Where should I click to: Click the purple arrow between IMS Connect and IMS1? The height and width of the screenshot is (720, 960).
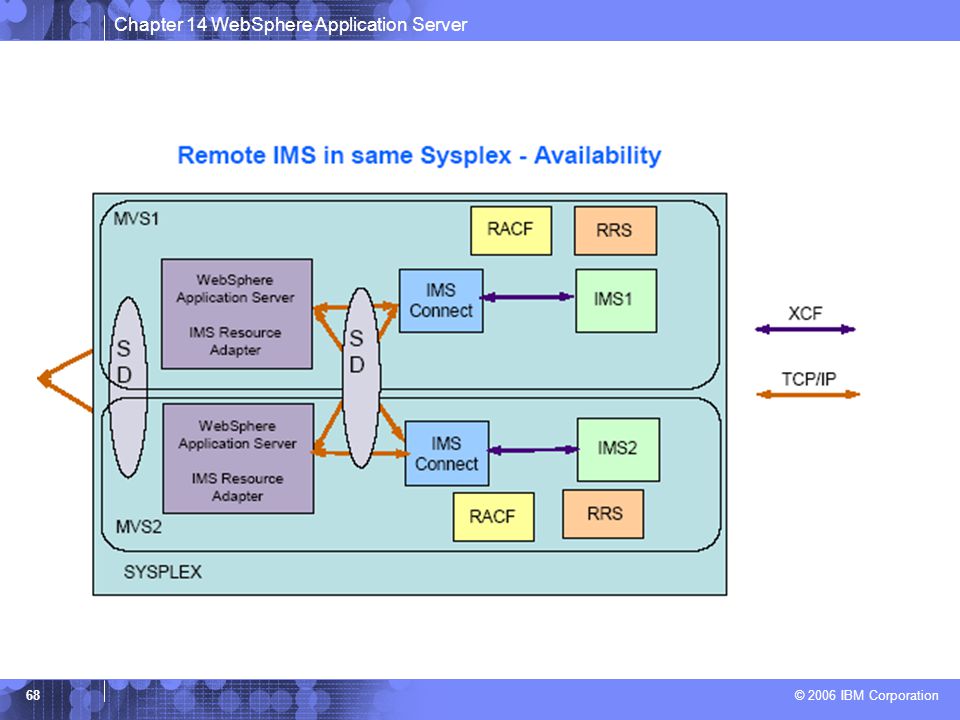pos(527,298)
